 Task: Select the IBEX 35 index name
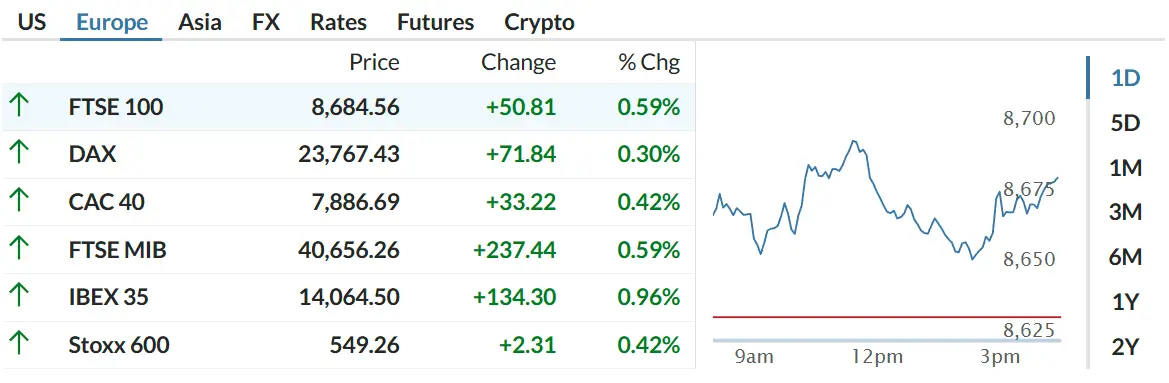click(109, 297)
